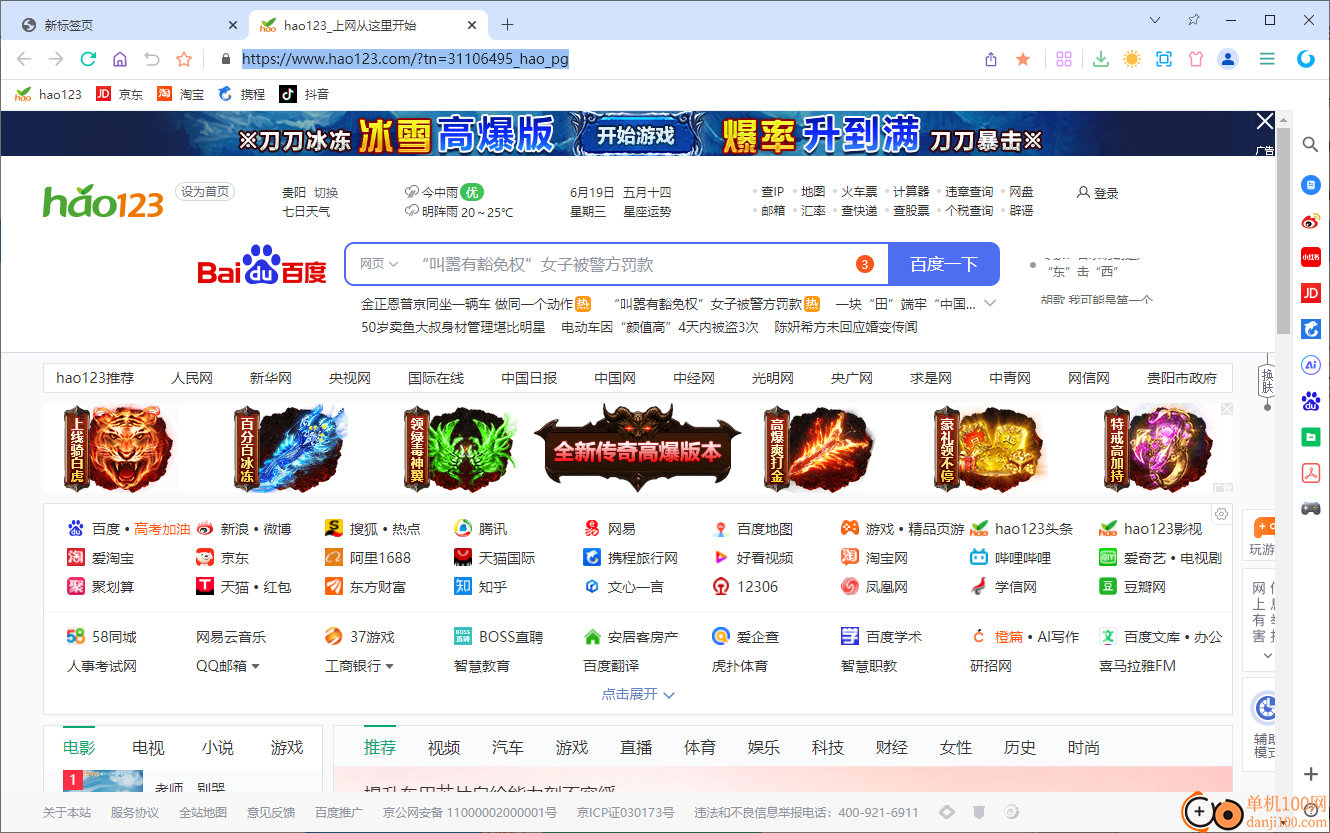Open the user account avatar icon
Screen dimensions: 1330x833
point(1228,59)
